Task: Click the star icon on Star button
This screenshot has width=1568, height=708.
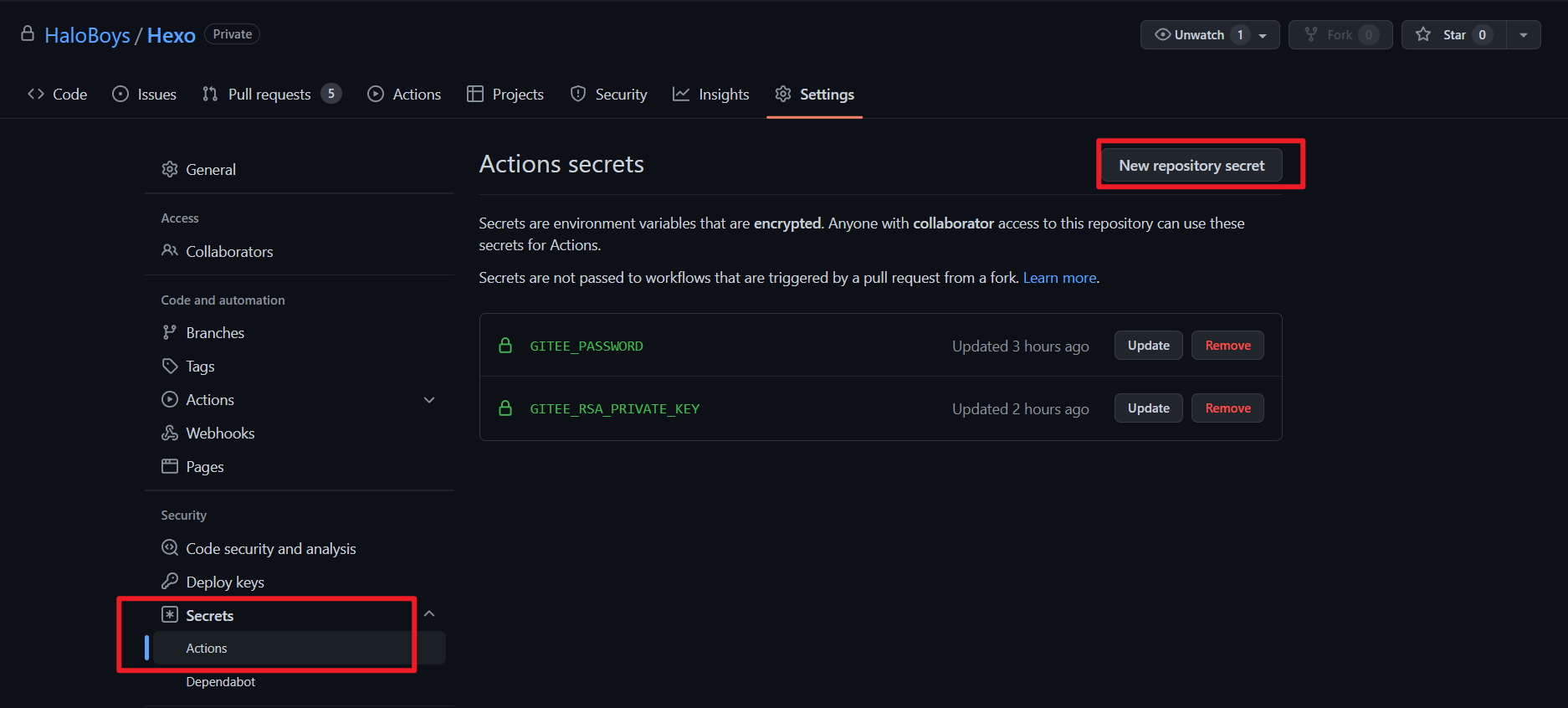Action: [1423, 34]
